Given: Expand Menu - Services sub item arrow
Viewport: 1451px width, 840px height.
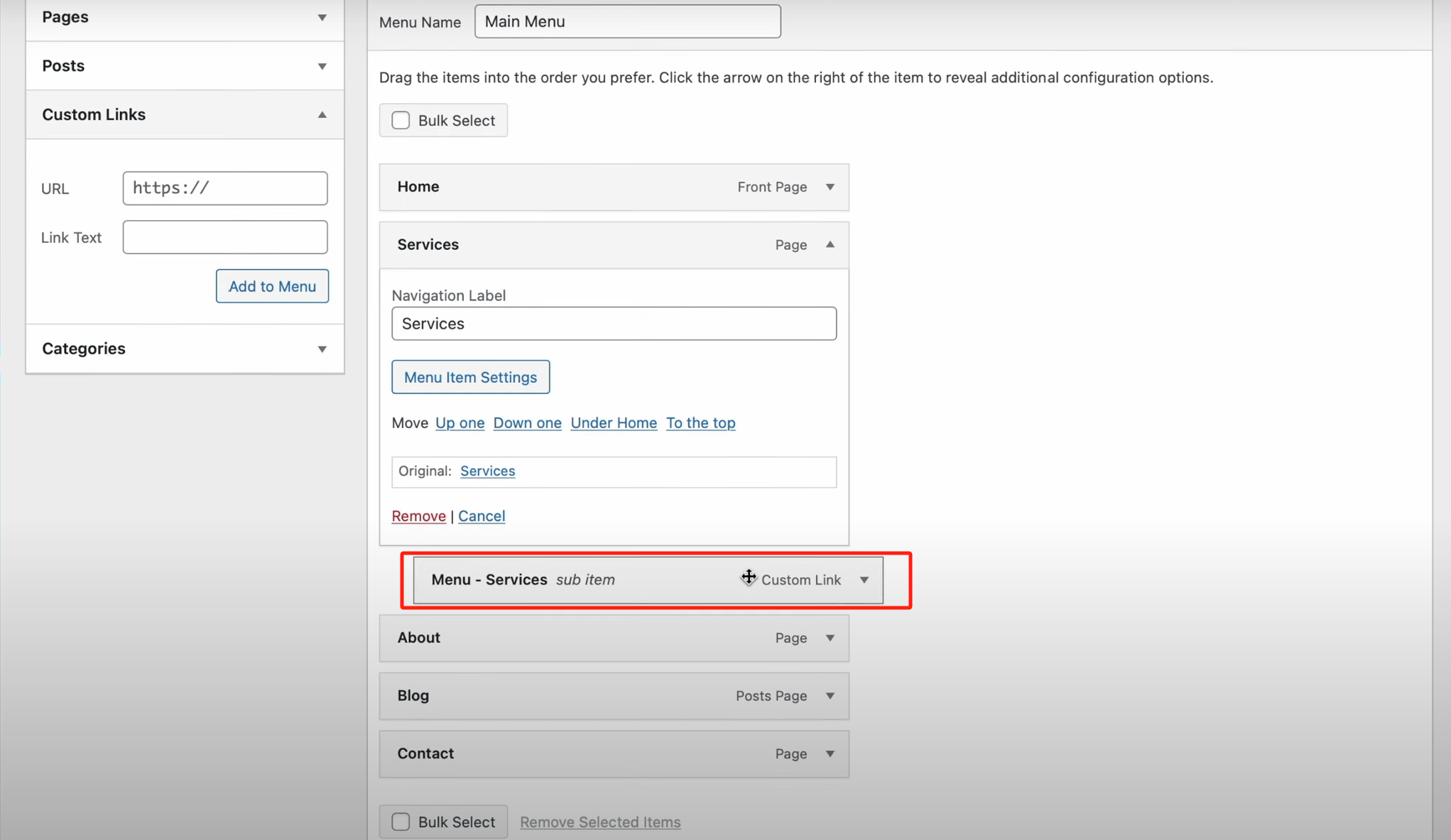Looking at the screenshot, I should 864,579.
